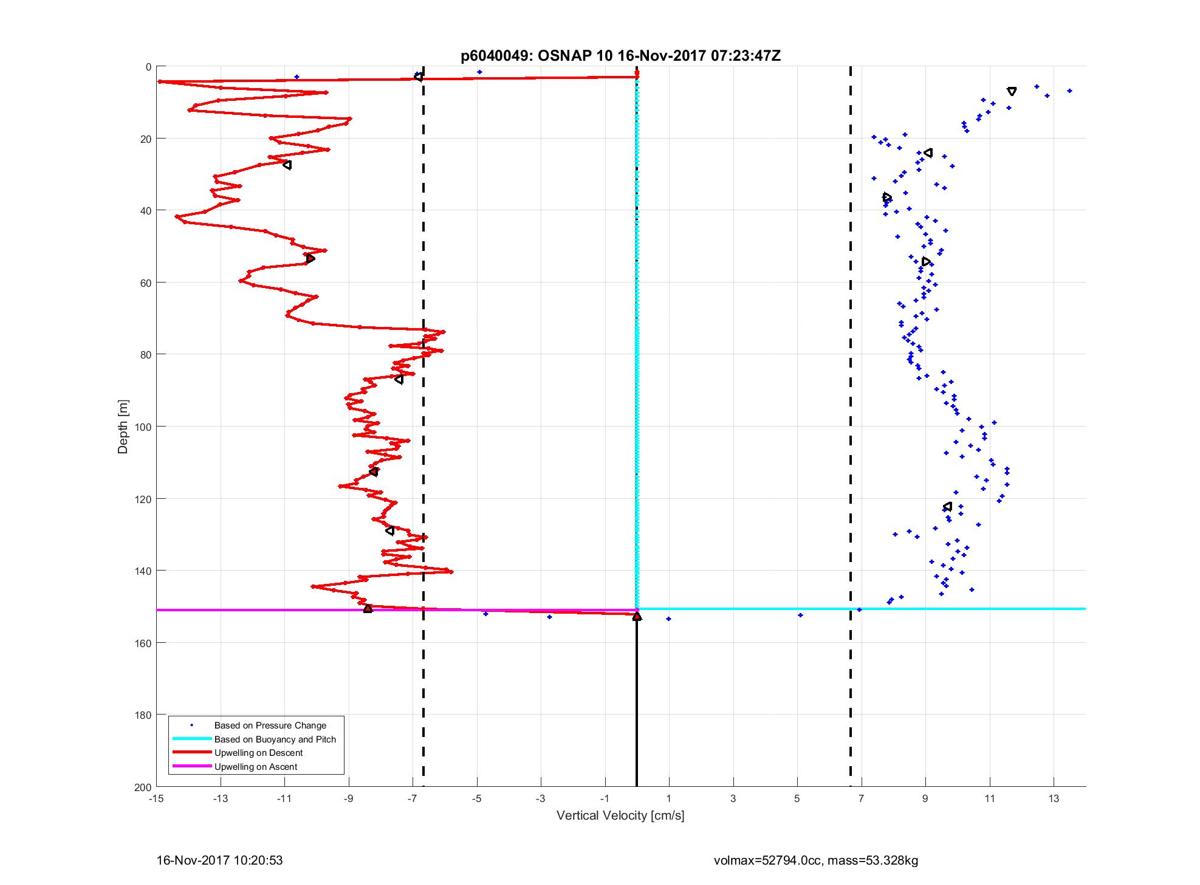Click depth axis tick label 40
1200x885 pixels.
(145, 211)
